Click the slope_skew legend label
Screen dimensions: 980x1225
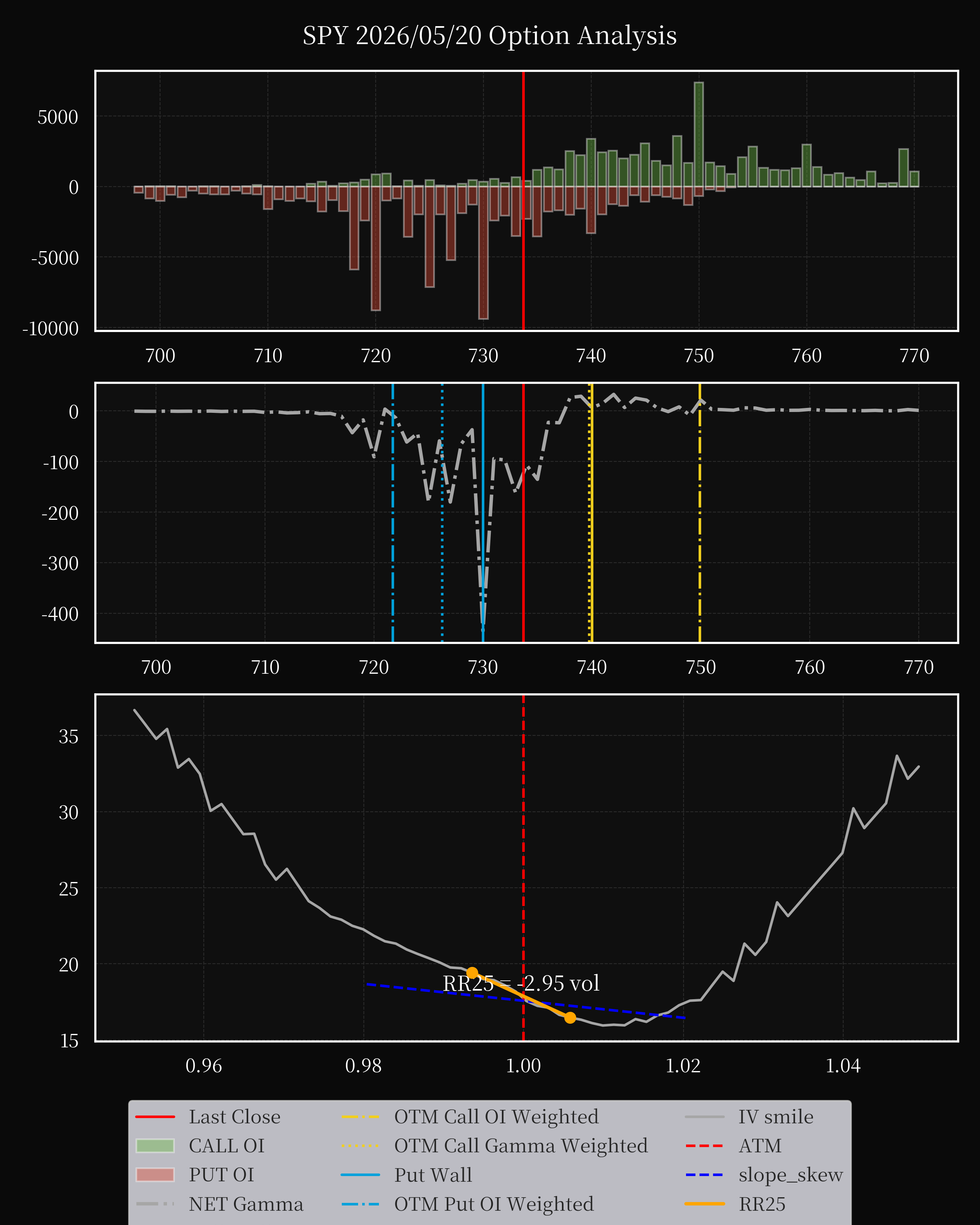(x=791, y=1175)
